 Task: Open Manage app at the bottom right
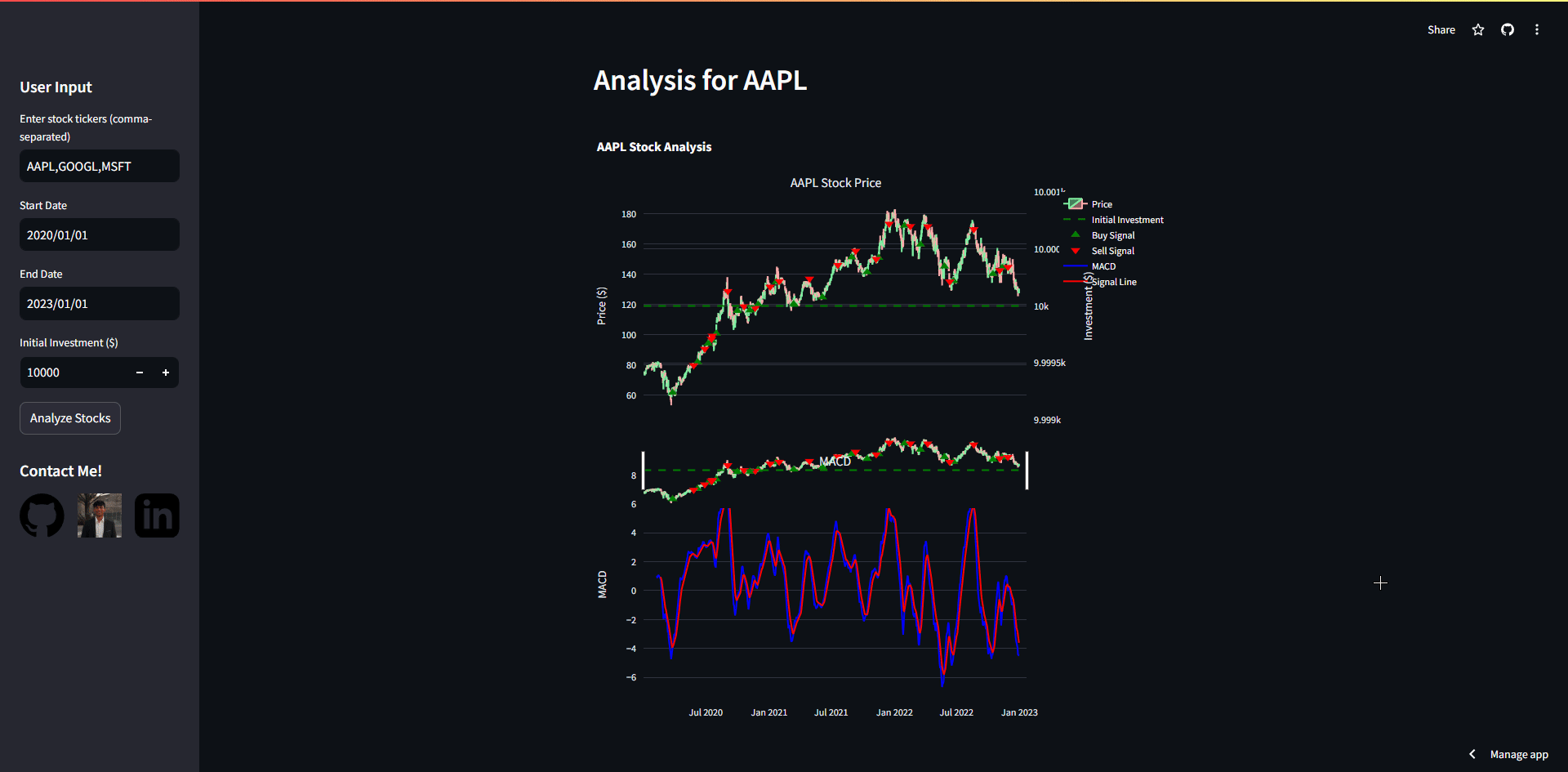1519,754
